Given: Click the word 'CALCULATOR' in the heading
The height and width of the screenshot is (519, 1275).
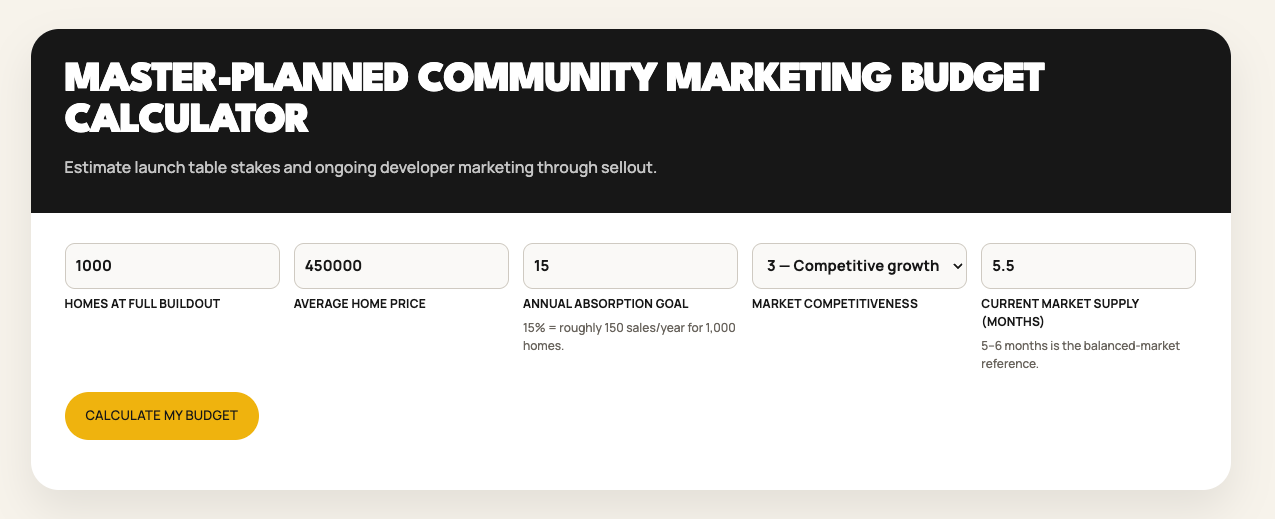Looking at the screenshot, I should 187,120.
